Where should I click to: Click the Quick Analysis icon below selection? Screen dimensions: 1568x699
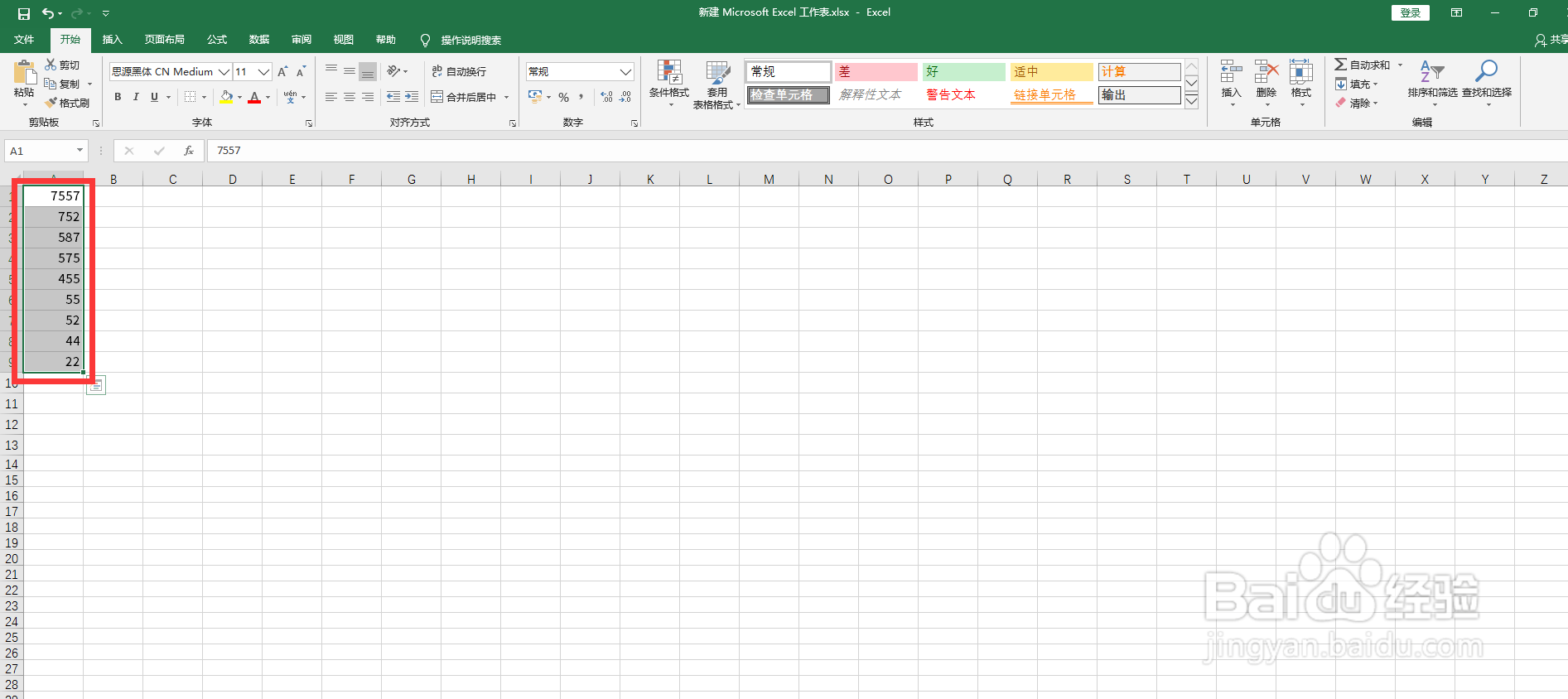click(96, 385)
